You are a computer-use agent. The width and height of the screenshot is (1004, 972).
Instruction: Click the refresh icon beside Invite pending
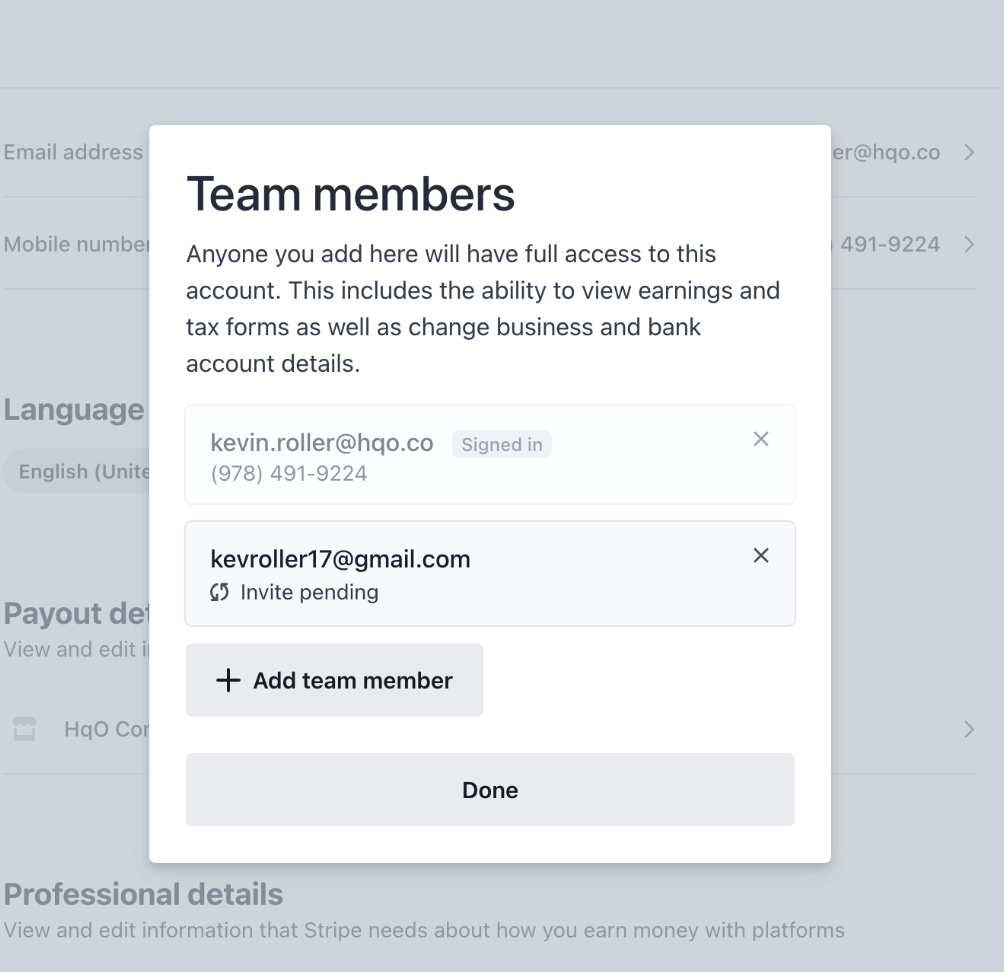[x=220, y=592]
